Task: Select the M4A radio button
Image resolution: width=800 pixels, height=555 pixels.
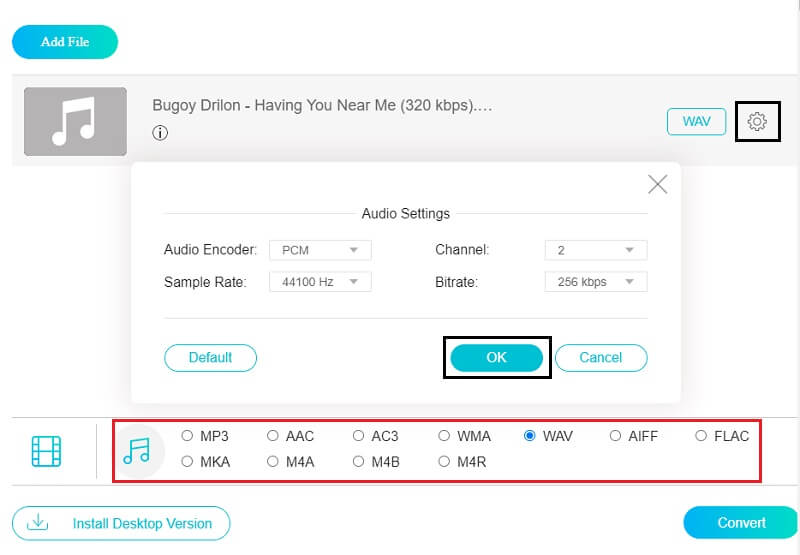Action: click(x=273, y=461)
